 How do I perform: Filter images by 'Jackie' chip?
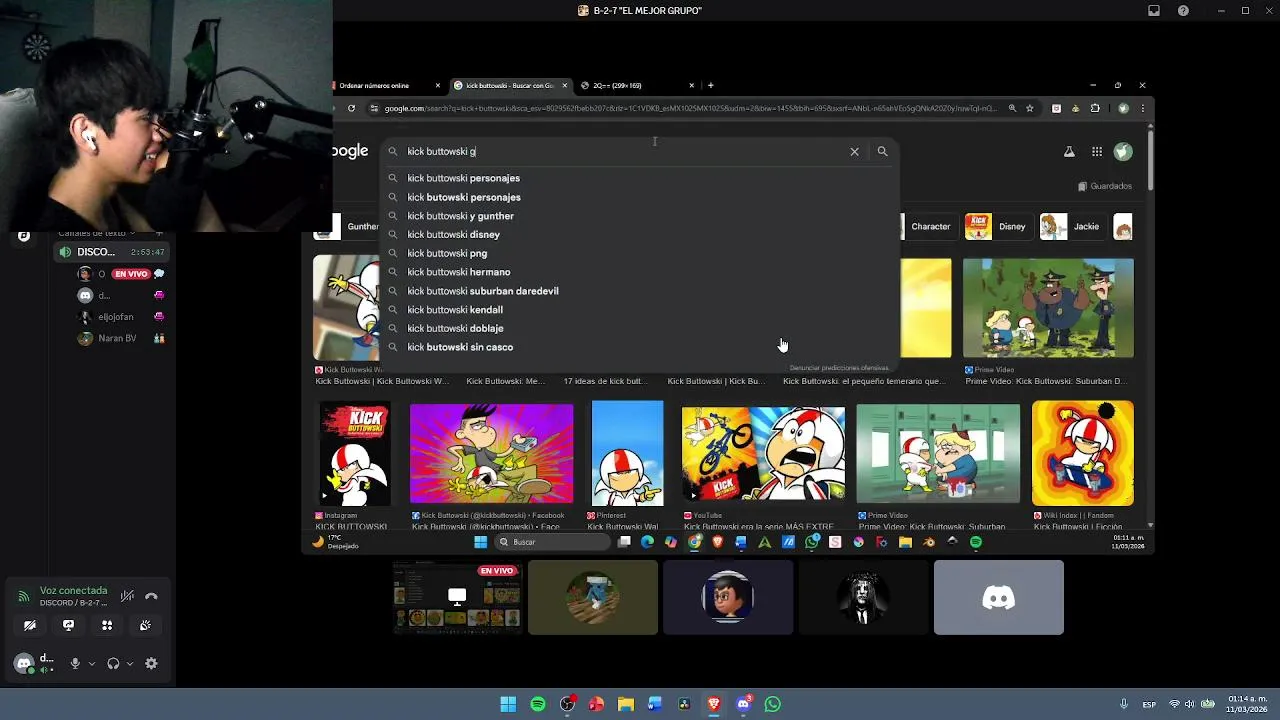click(1071, 226)
